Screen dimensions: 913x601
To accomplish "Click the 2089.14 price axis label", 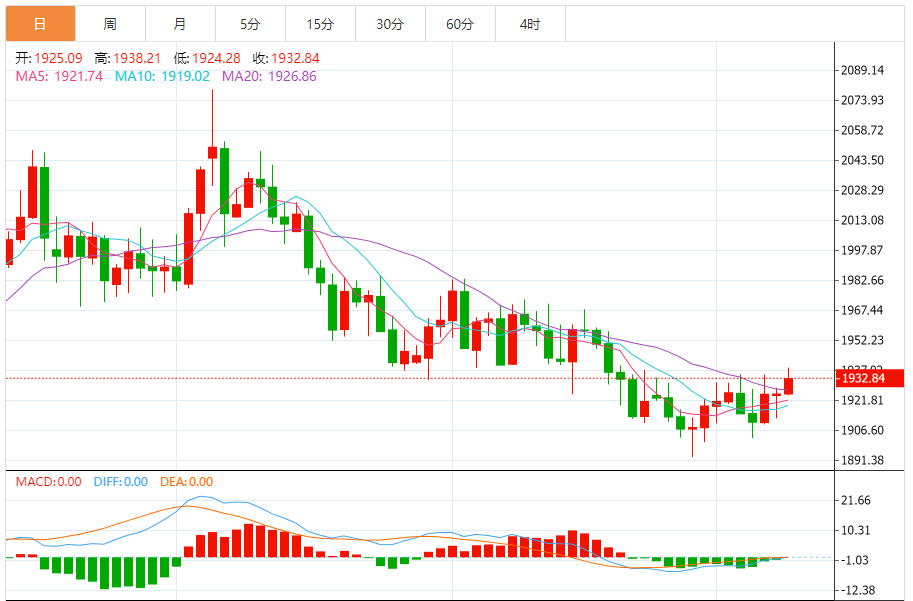I will (x=862, y=70).
